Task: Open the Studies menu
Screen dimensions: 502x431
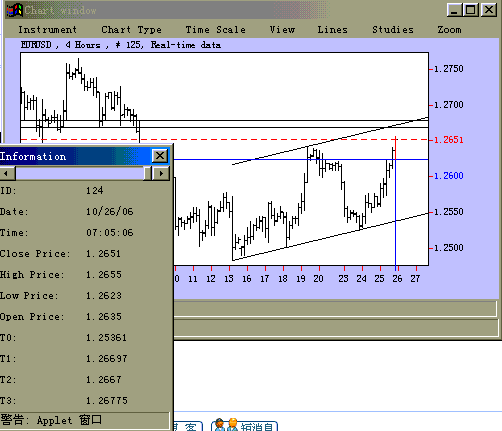Action: (393, 30)
